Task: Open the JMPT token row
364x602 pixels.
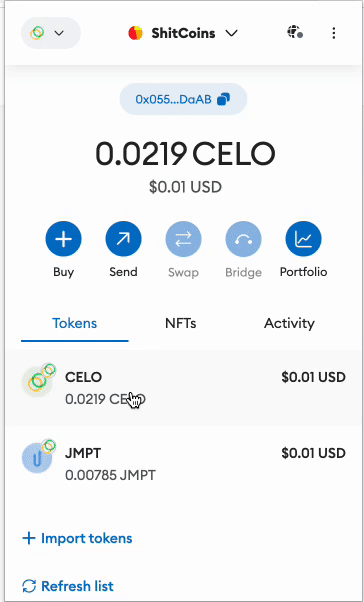Action: 183,464
